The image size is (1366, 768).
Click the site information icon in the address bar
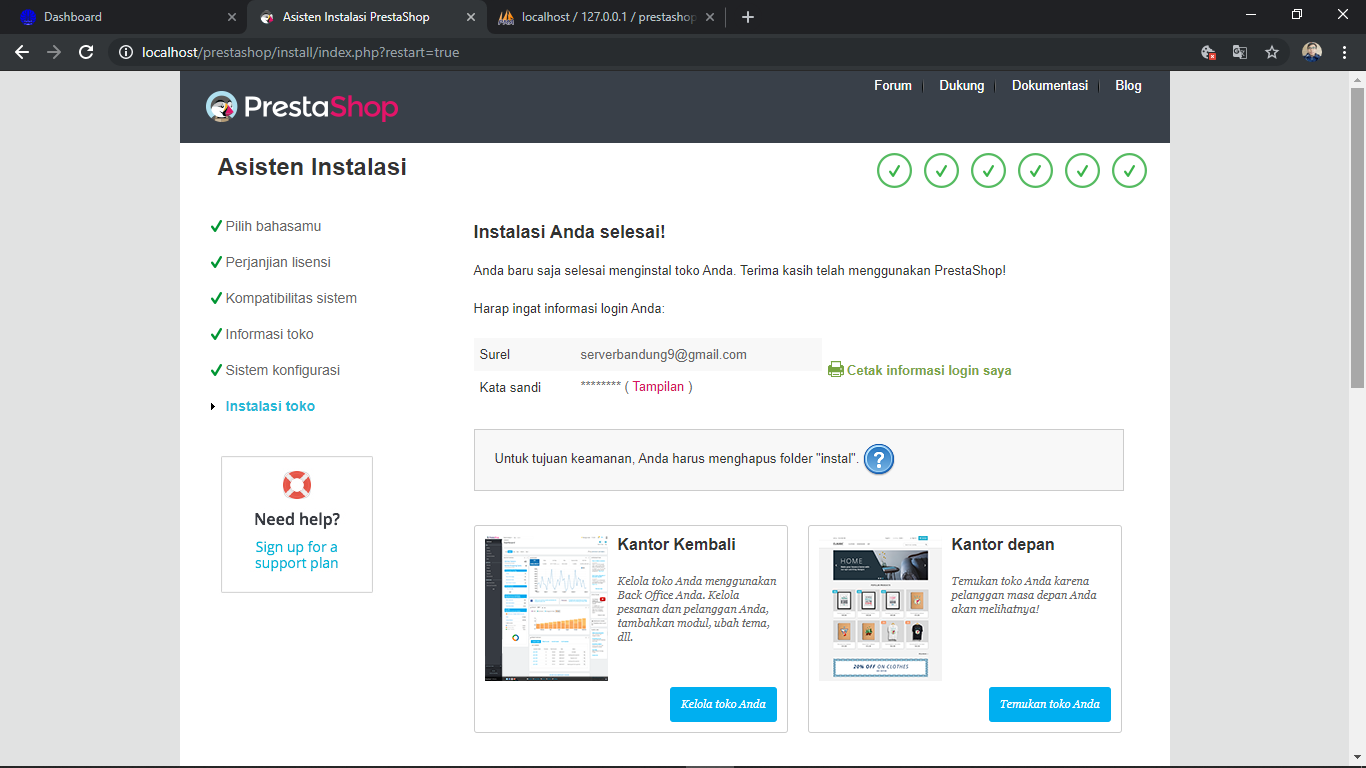point(126,52)
